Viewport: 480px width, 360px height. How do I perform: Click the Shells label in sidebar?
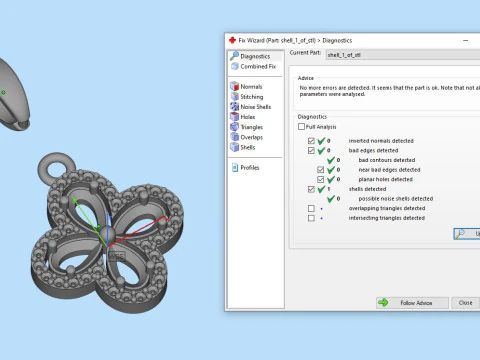point(248,147)
